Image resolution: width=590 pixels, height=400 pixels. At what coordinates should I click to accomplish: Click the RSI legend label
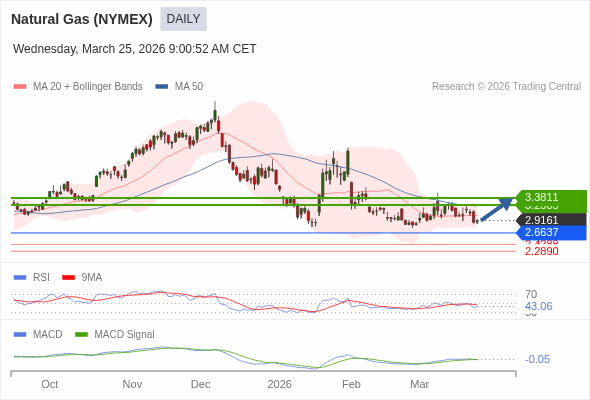[x=41, y=278]
